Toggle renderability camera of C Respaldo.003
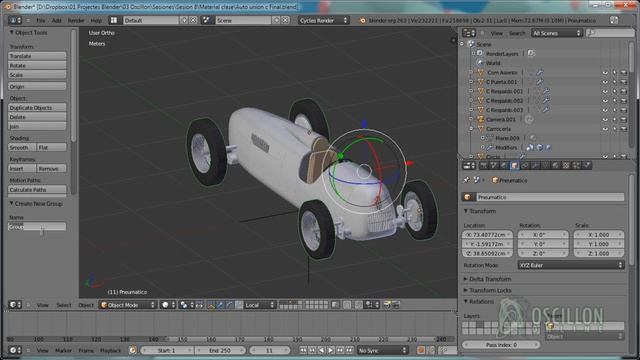This screenshot has height=360, width=640. (x=624, y=110)
